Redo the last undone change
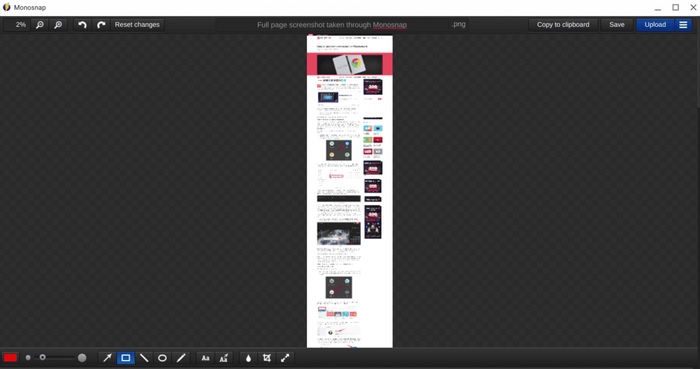Screen dimensions: 700x369 [x=101, y=25]
